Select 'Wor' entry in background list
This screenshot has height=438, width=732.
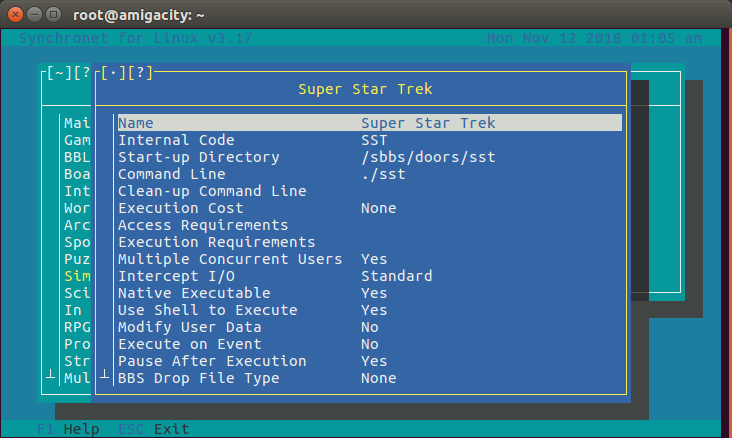(77, 208)
